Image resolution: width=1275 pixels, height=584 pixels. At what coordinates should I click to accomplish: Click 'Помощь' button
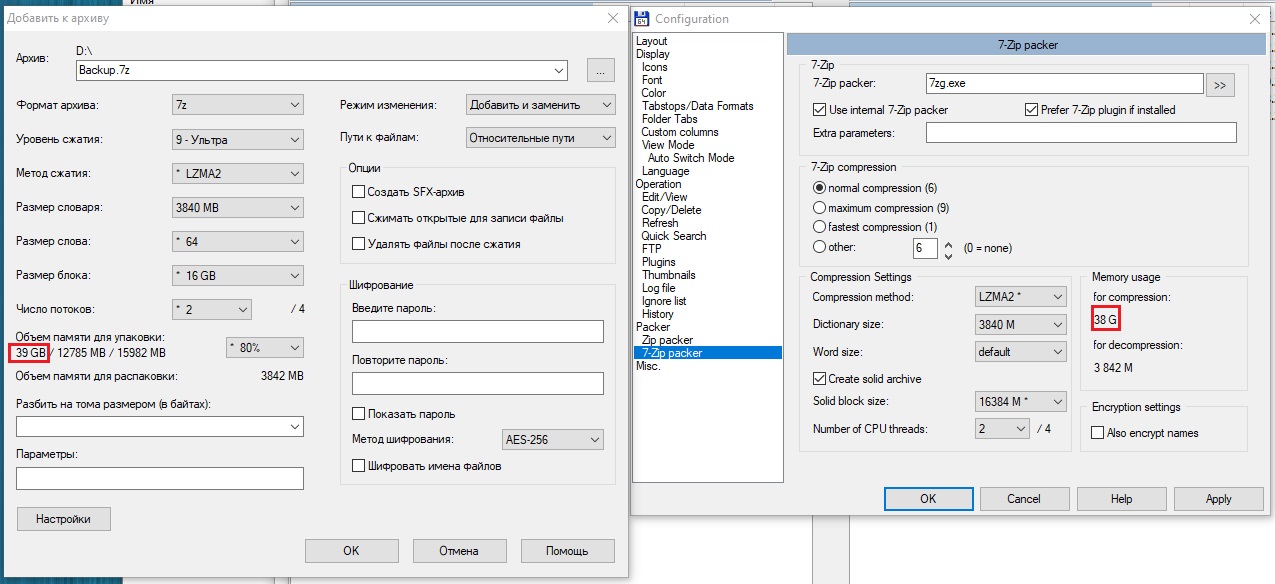[567, 550]
